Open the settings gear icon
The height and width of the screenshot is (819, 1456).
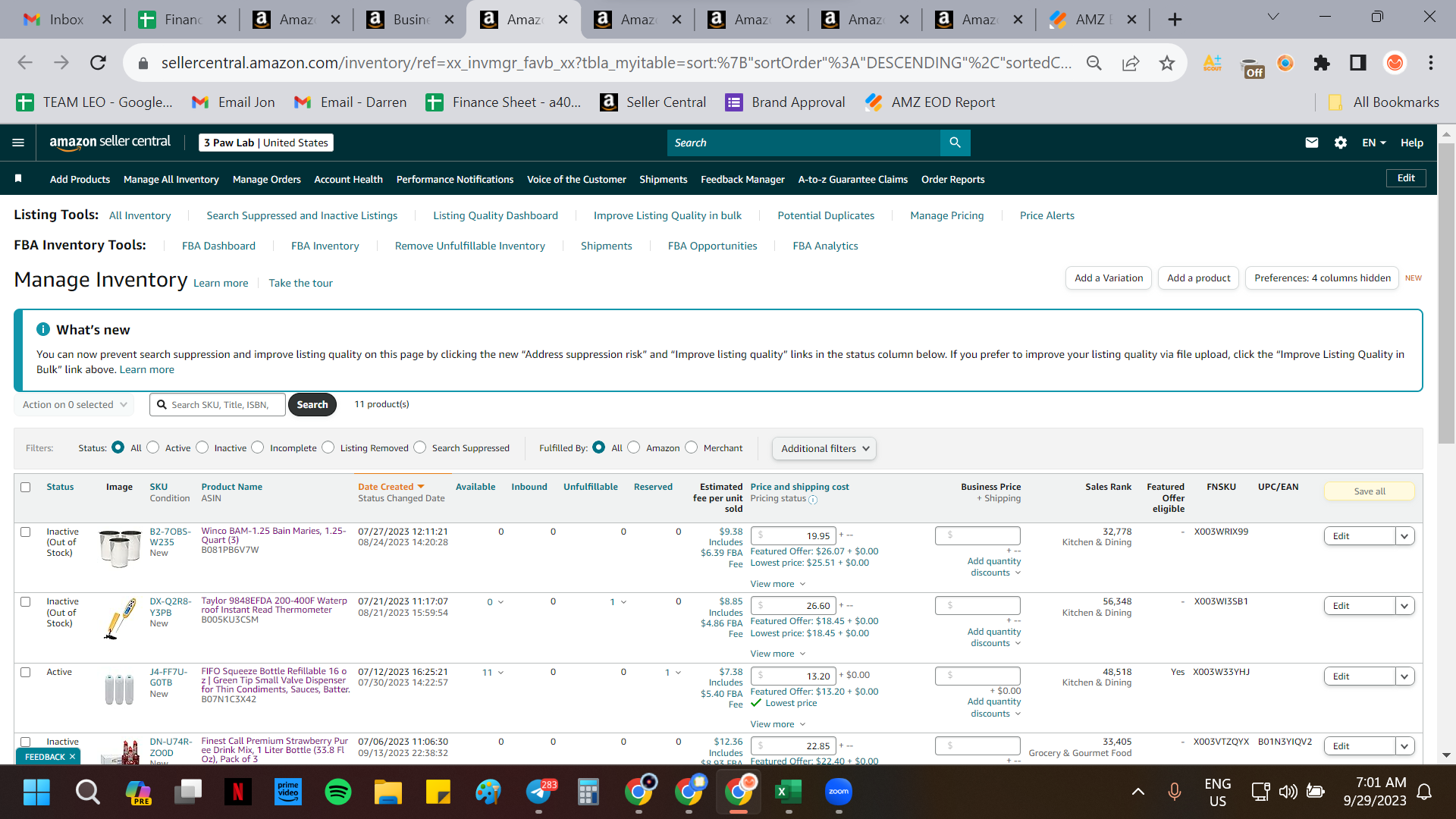1340,143
